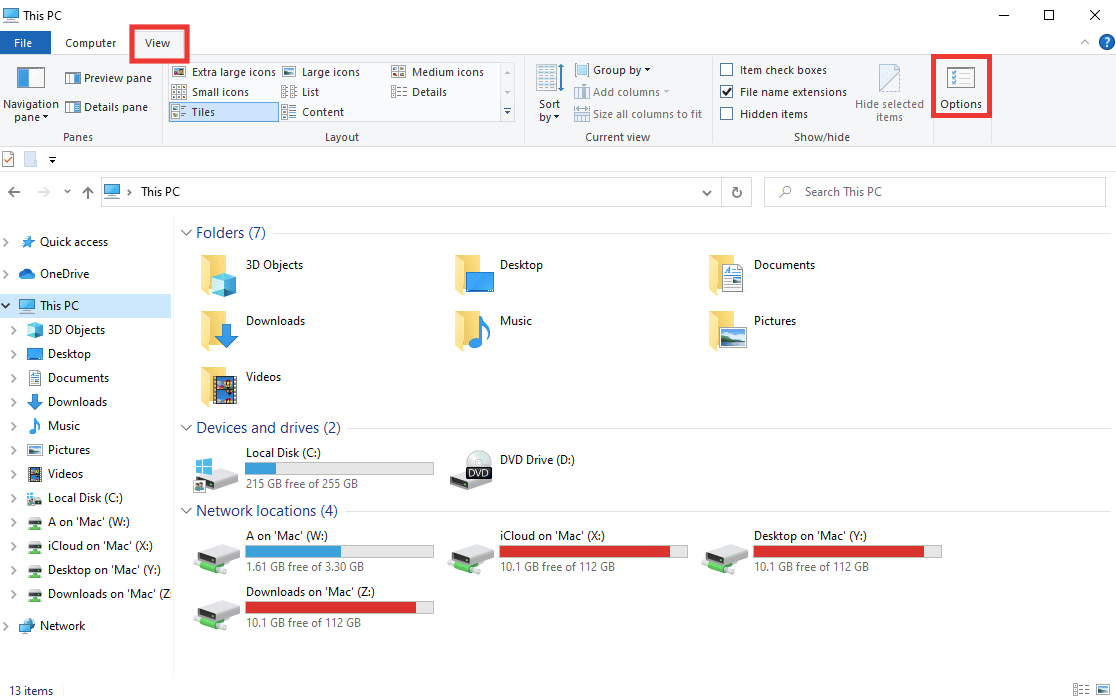Select Local Disk (C:) in the tree
The width and height of the screenshot is (1116, 697).
point(85,498)
